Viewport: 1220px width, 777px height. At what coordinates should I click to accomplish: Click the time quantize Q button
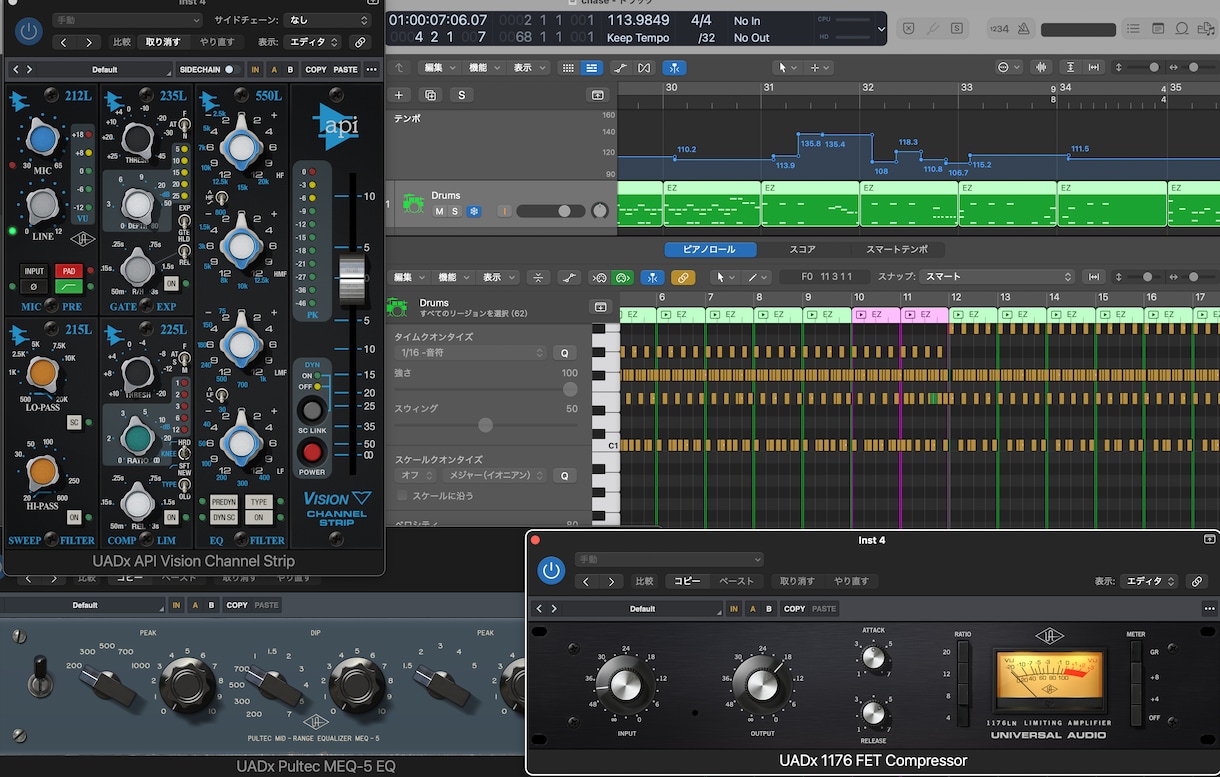click(x=565, y=353)
